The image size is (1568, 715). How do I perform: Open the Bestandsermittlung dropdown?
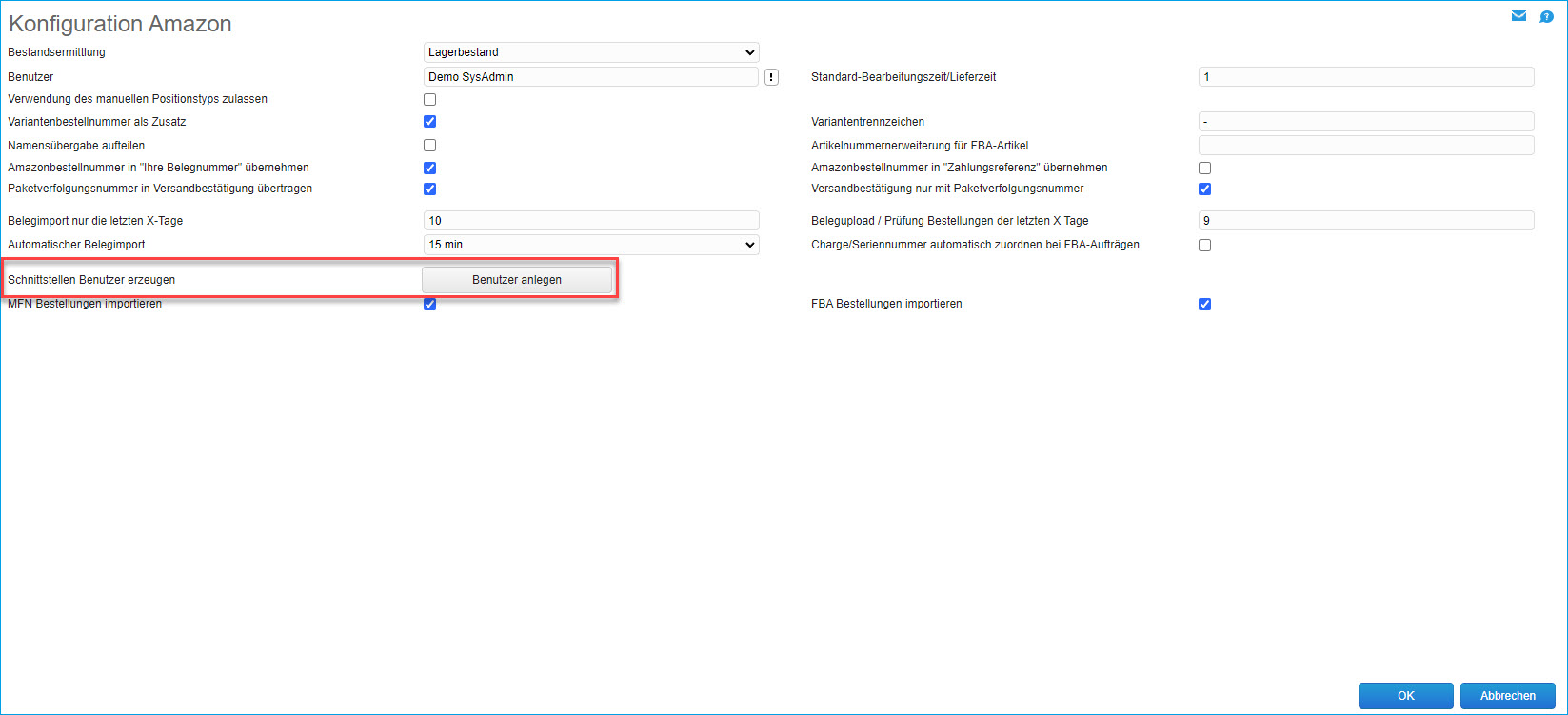(591, 52)
